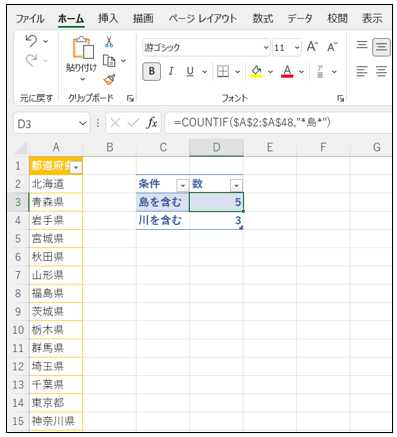Viewport: 397px width, 437px height.
Task: Toggle Italic formatting
Action: (171, 71)
